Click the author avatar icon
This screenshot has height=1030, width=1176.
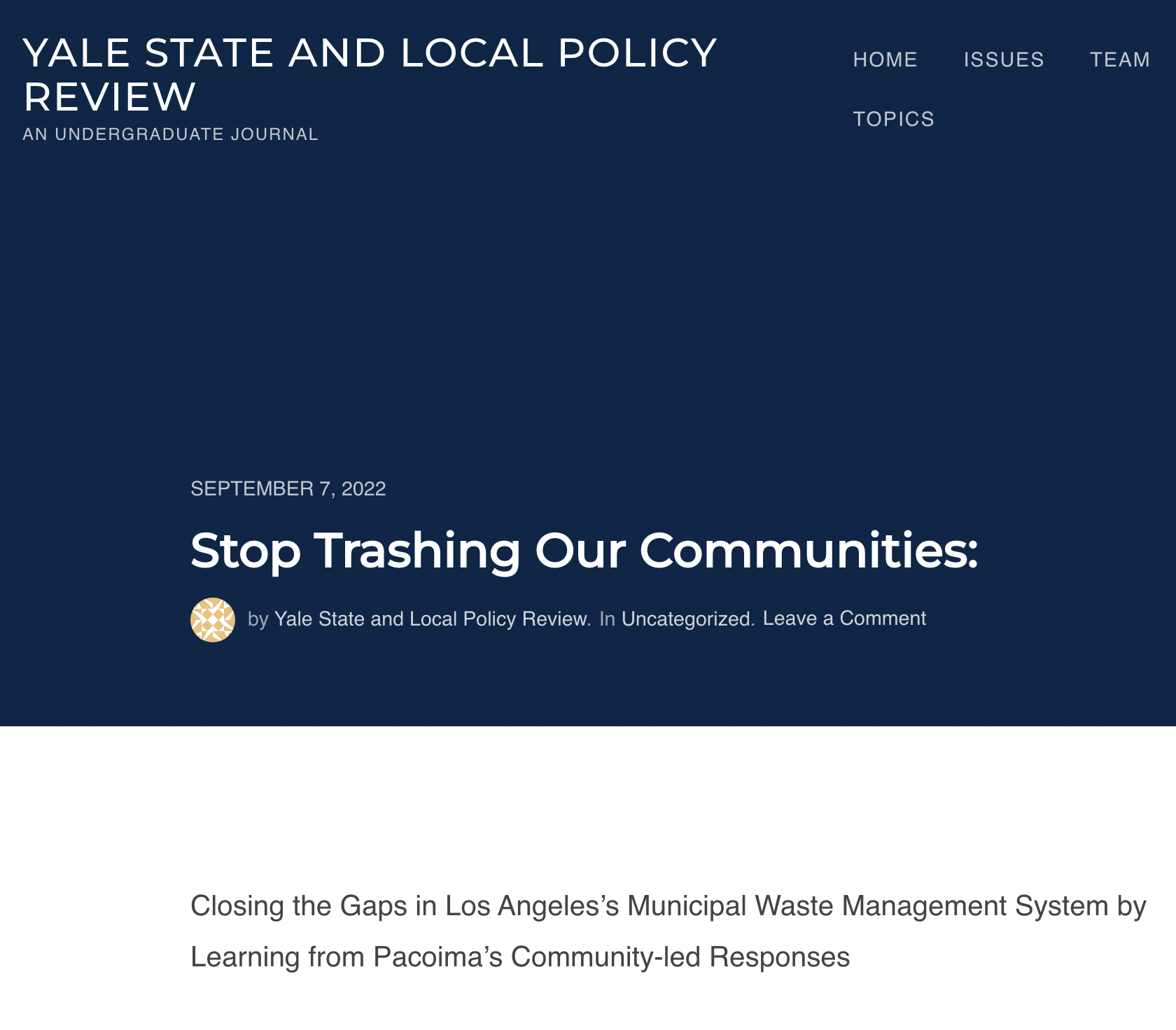click(x=213, y=620)
